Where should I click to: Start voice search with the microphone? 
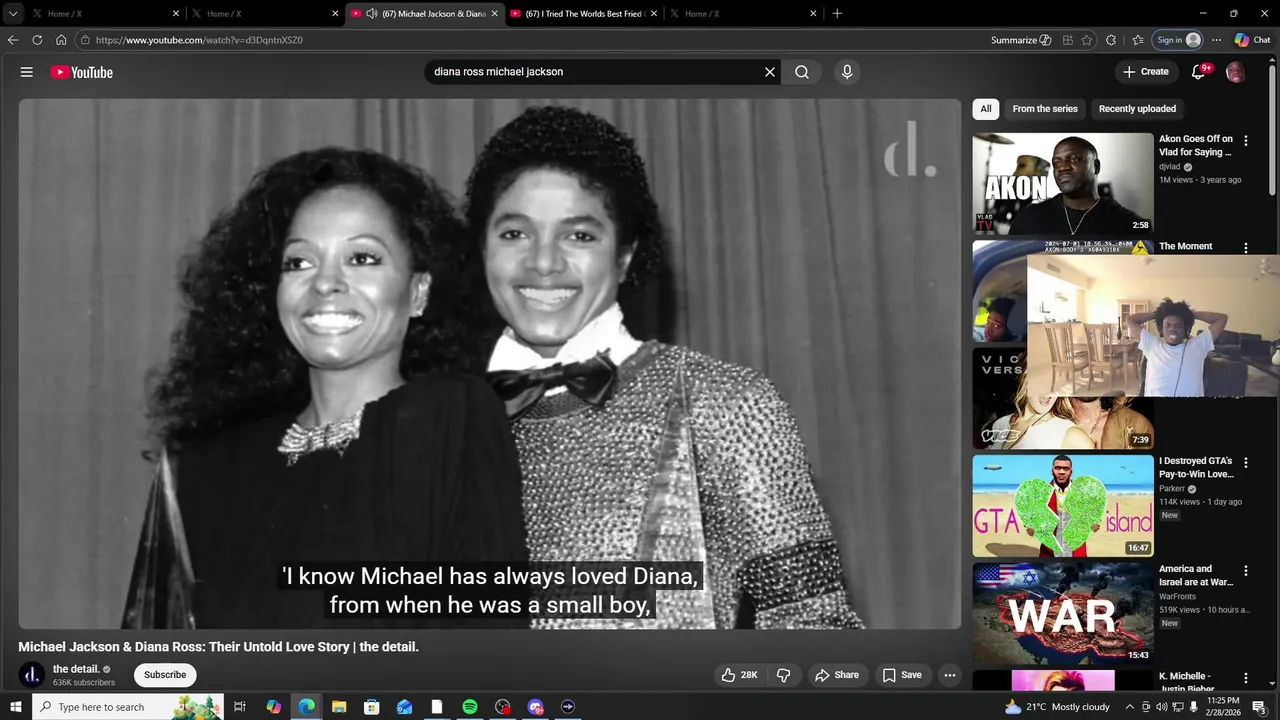pos(847,72)
